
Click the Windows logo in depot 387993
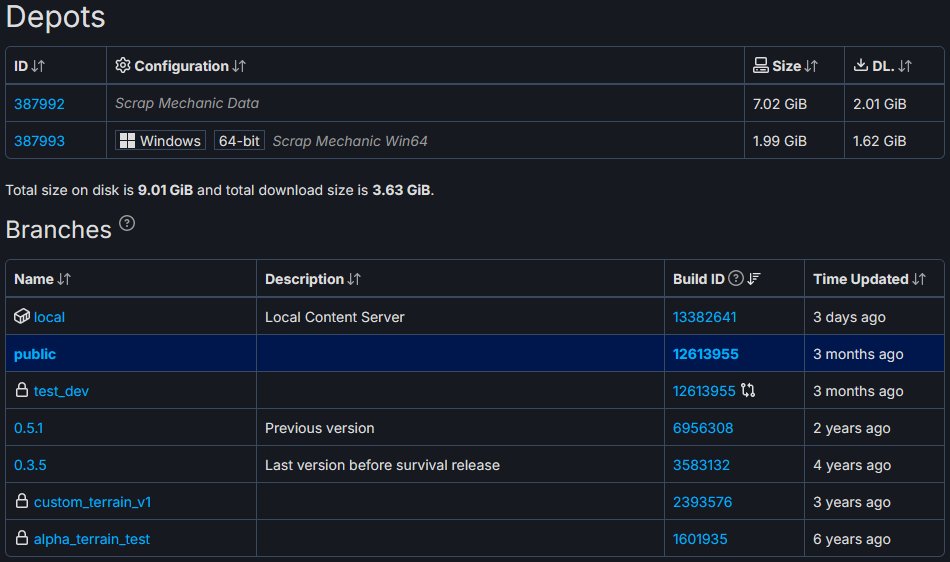pos(127,140)
